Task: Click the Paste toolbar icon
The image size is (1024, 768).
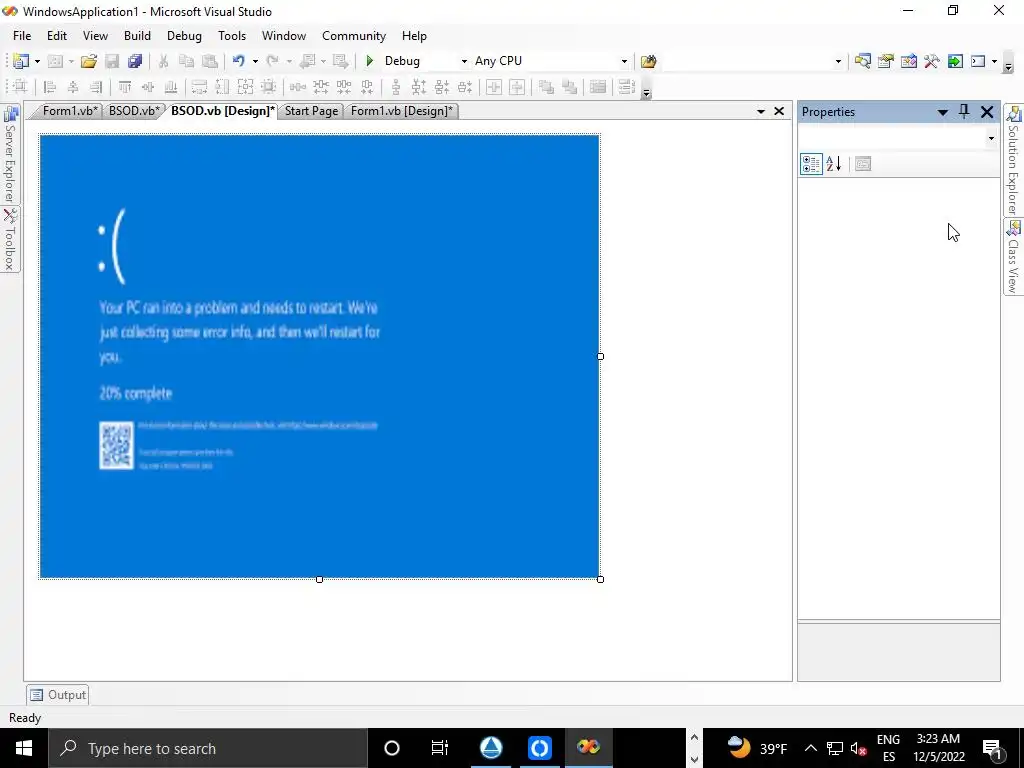Action: [x=210, y=61]
